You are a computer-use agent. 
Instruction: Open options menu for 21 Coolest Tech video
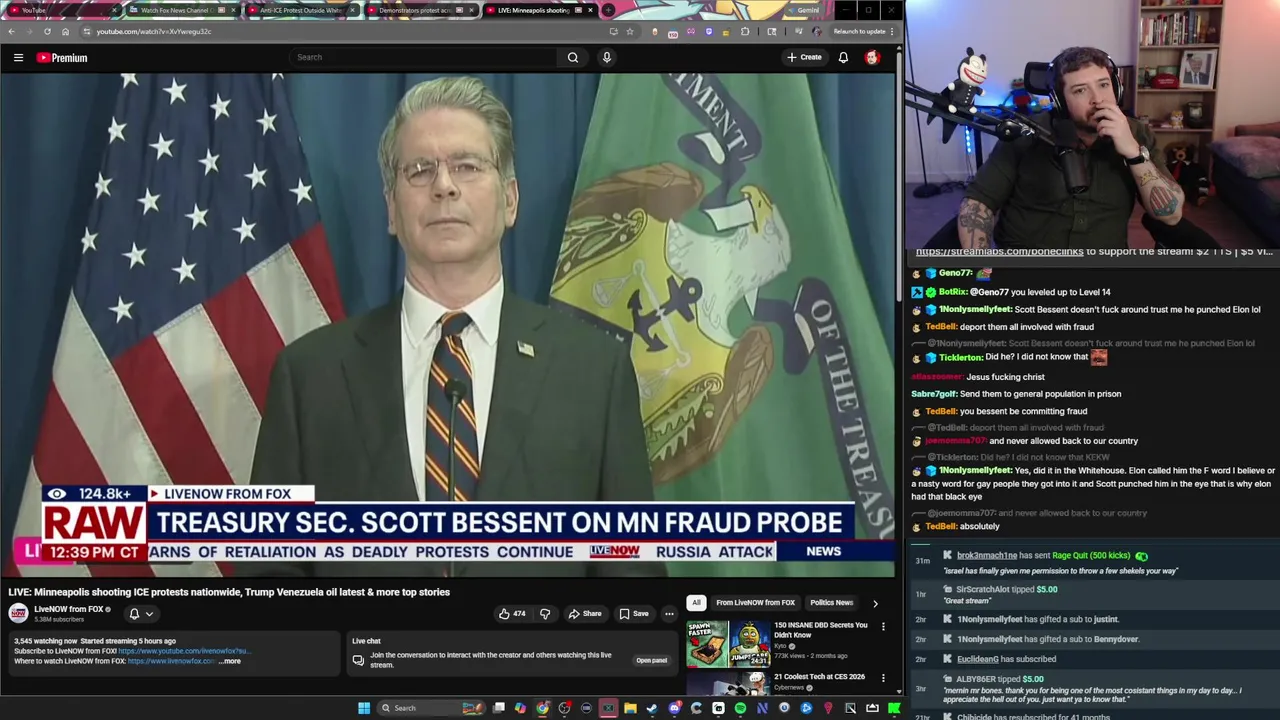(883, 677)
